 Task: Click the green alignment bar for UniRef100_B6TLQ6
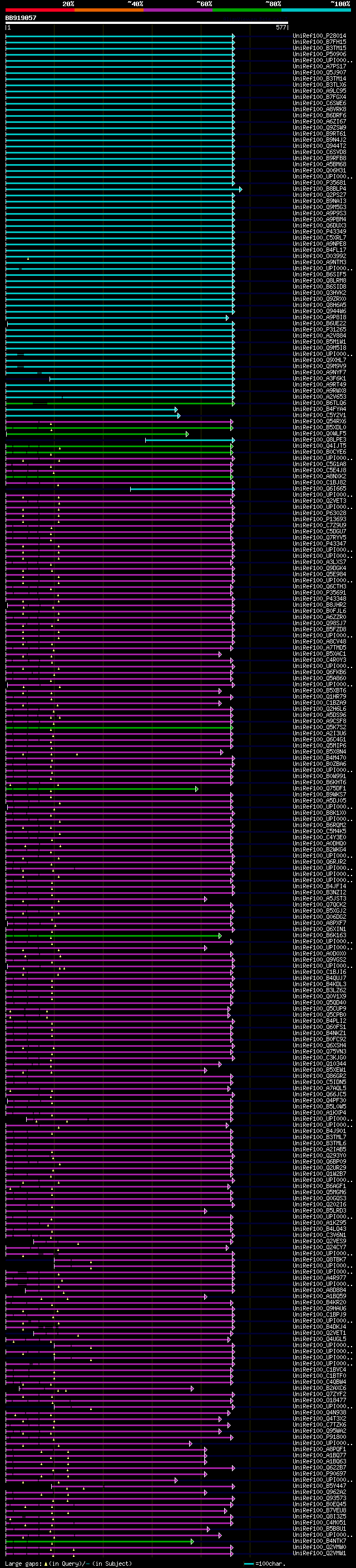click(120, 404)
